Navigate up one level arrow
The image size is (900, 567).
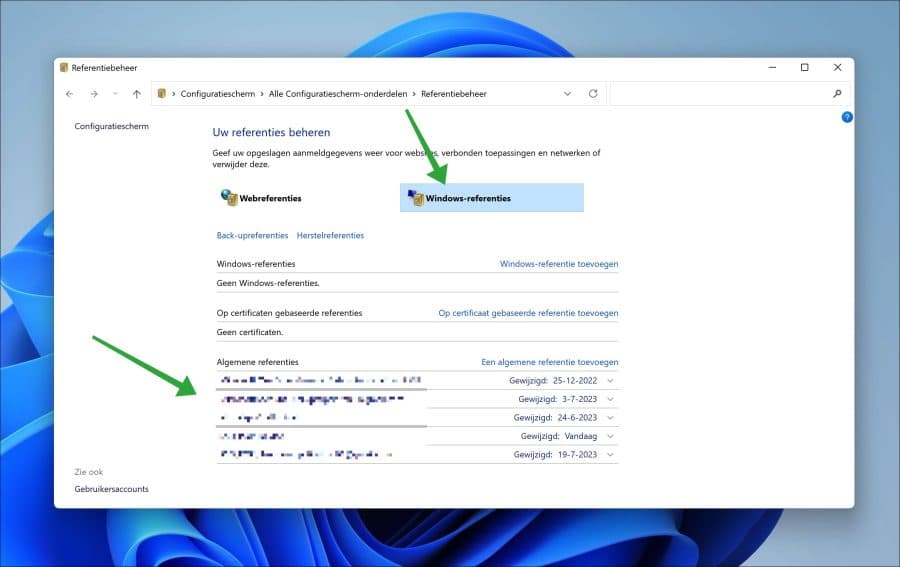137,94
